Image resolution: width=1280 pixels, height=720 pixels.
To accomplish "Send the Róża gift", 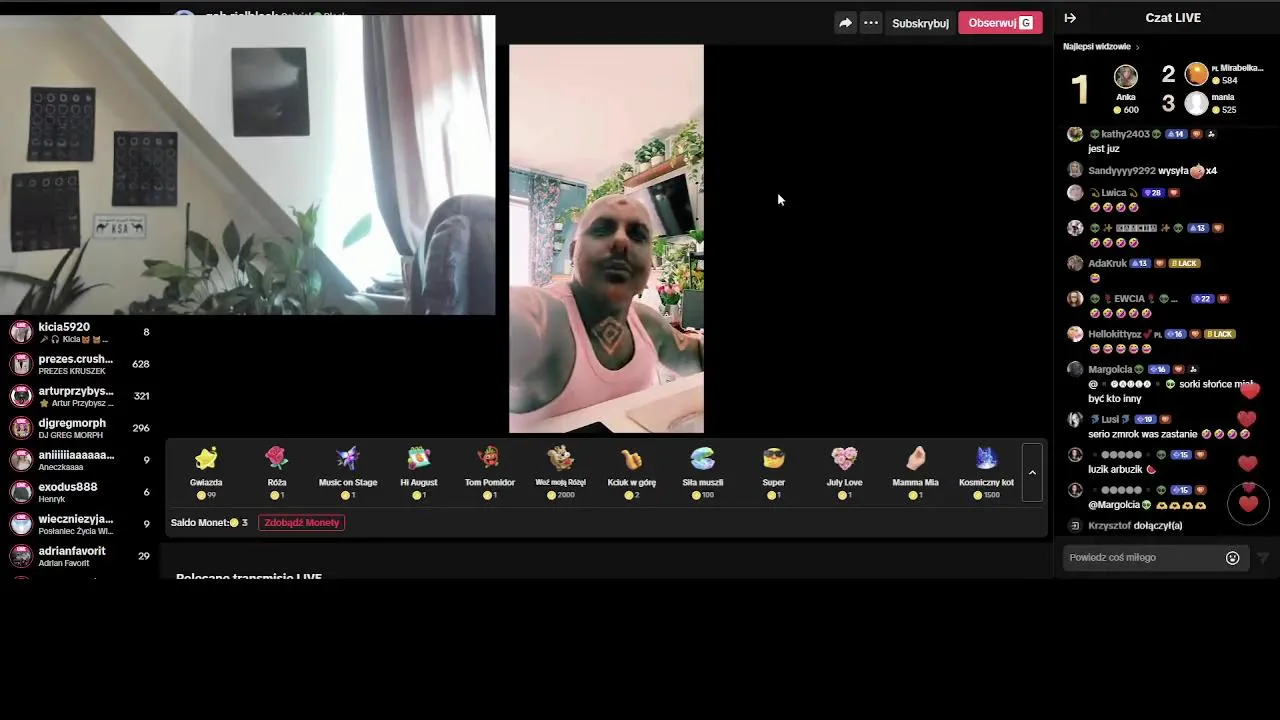I will 277,472.
